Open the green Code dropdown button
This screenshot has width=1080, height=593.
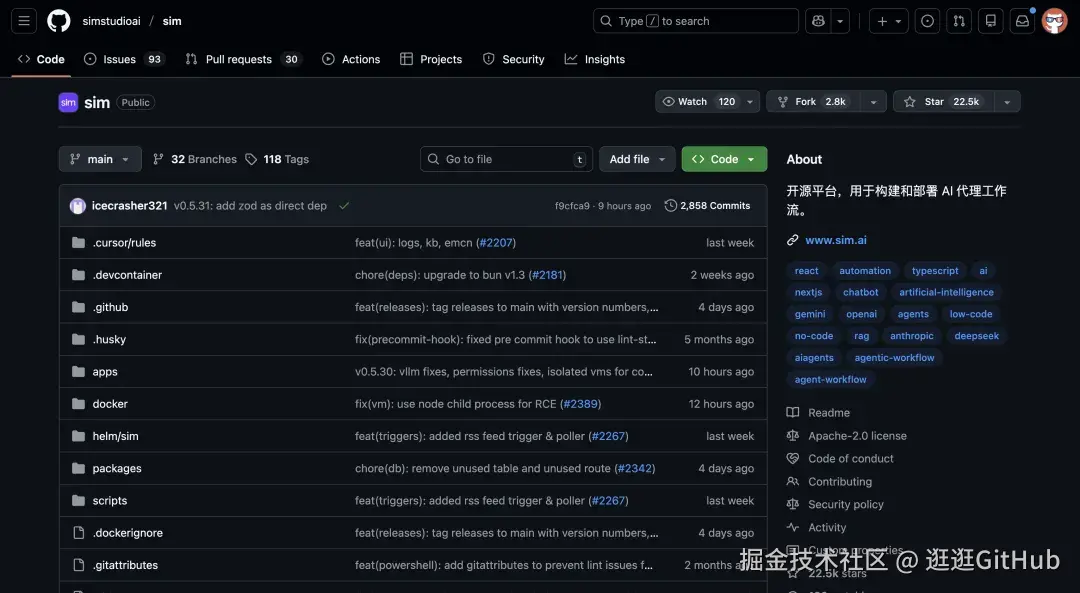coord(724,159)
